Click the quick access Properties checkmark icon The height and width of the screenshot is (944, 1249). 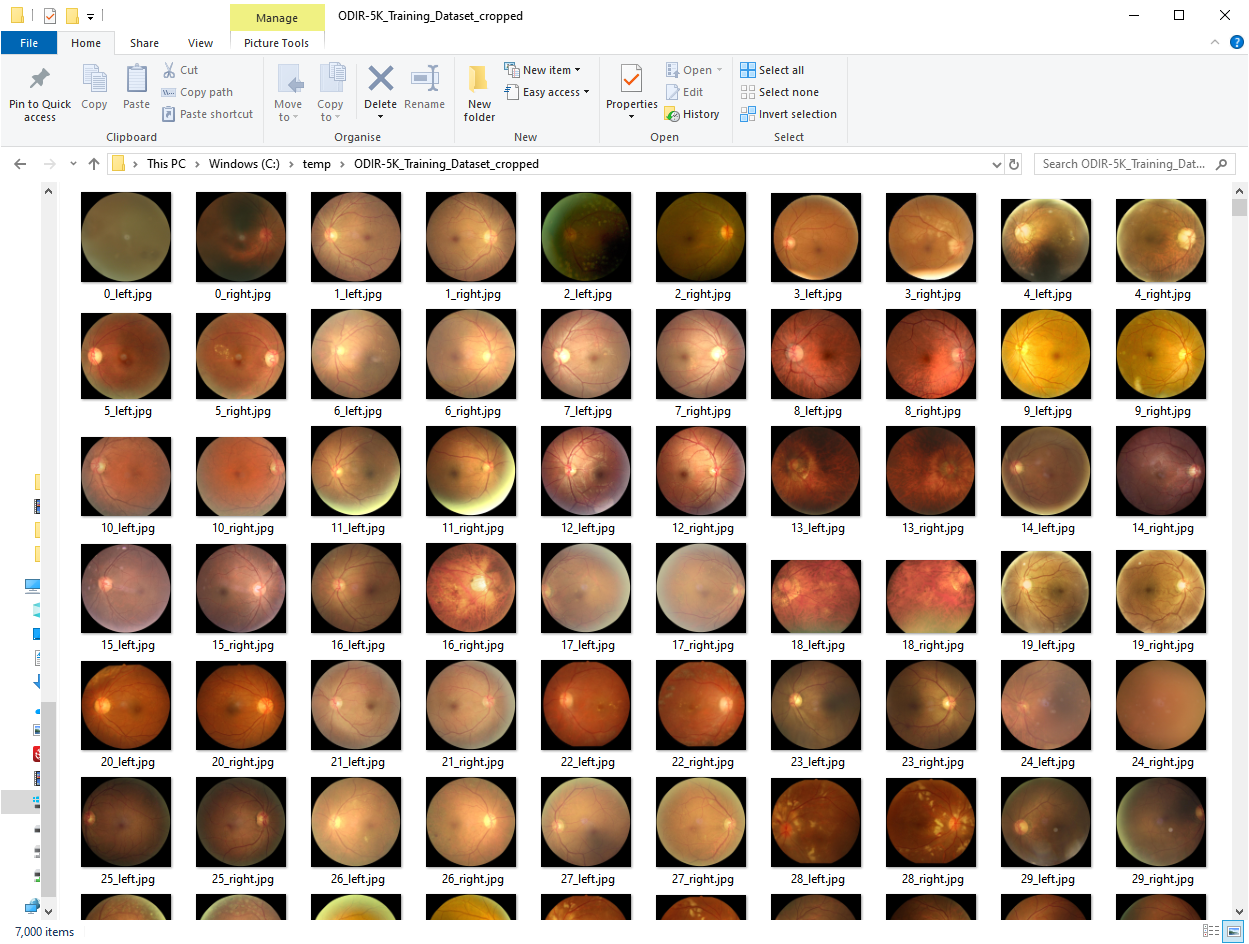[50, 16]
